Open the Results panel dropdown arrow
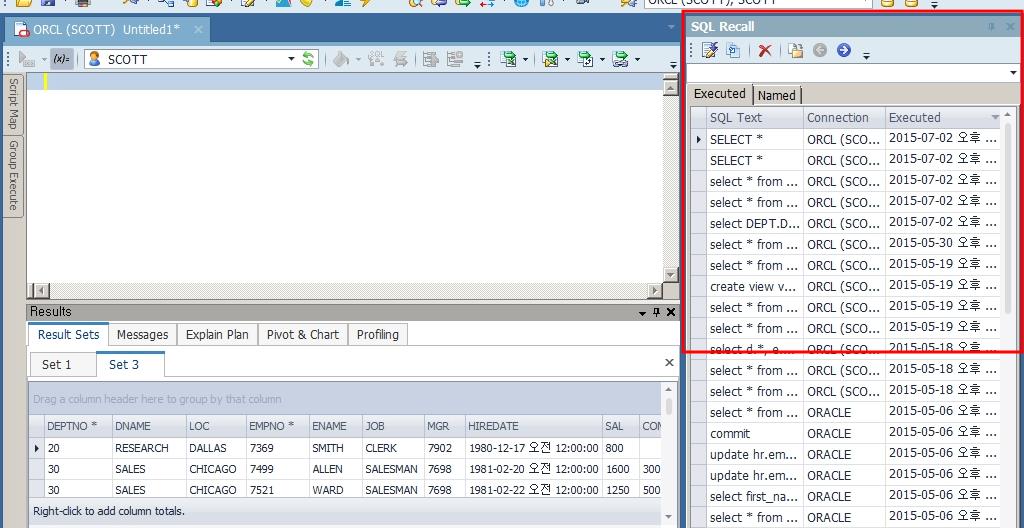Image resolution: width=1024 pixels, height=528 pixels. point(642,312)
